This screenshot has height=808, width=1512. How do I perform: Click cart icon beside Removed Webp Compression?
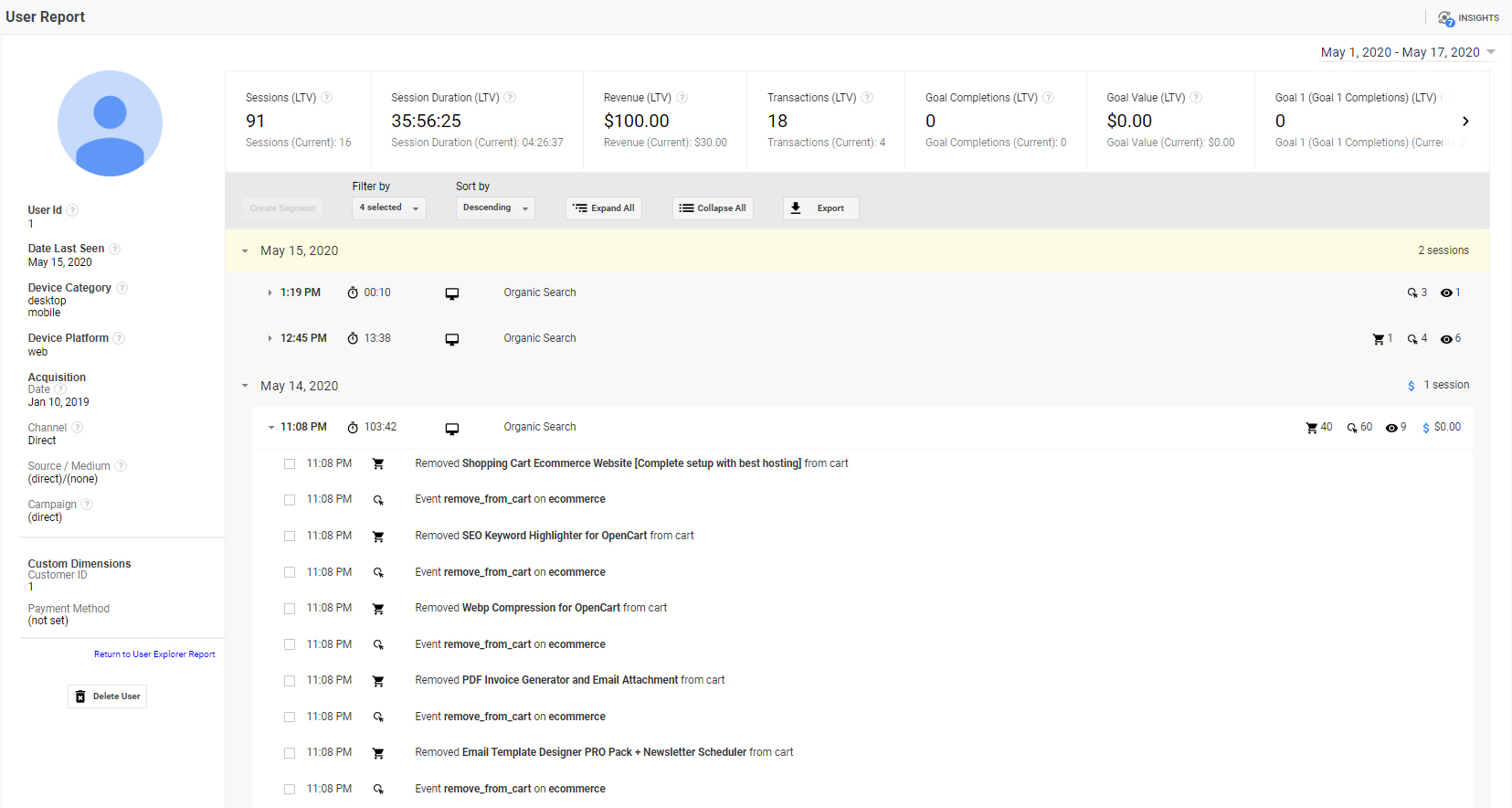coord(378,609)
